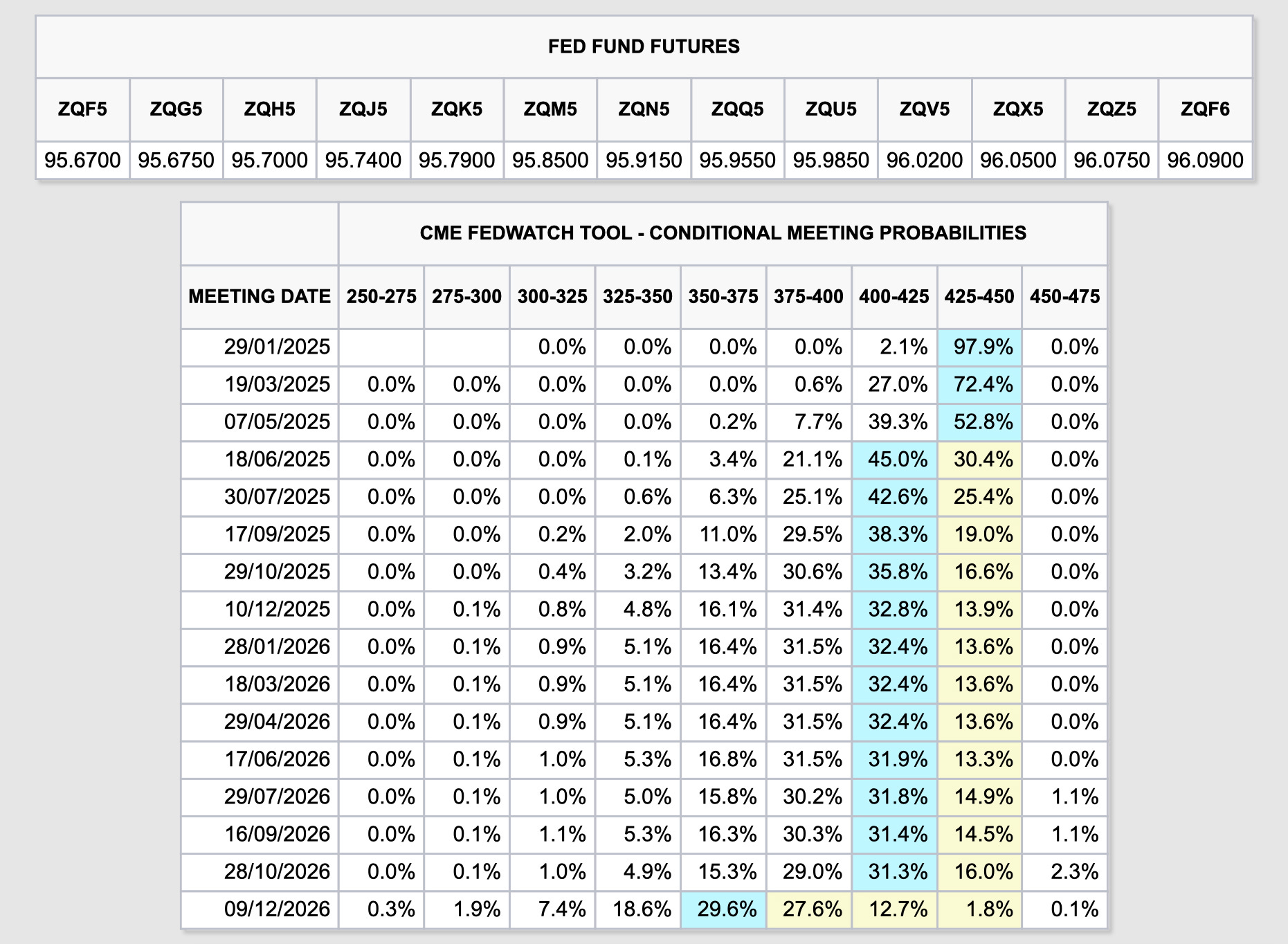Click the 95.7000 price value
The height and width of the screenshot is (944, 1288).
click(270, 160)
